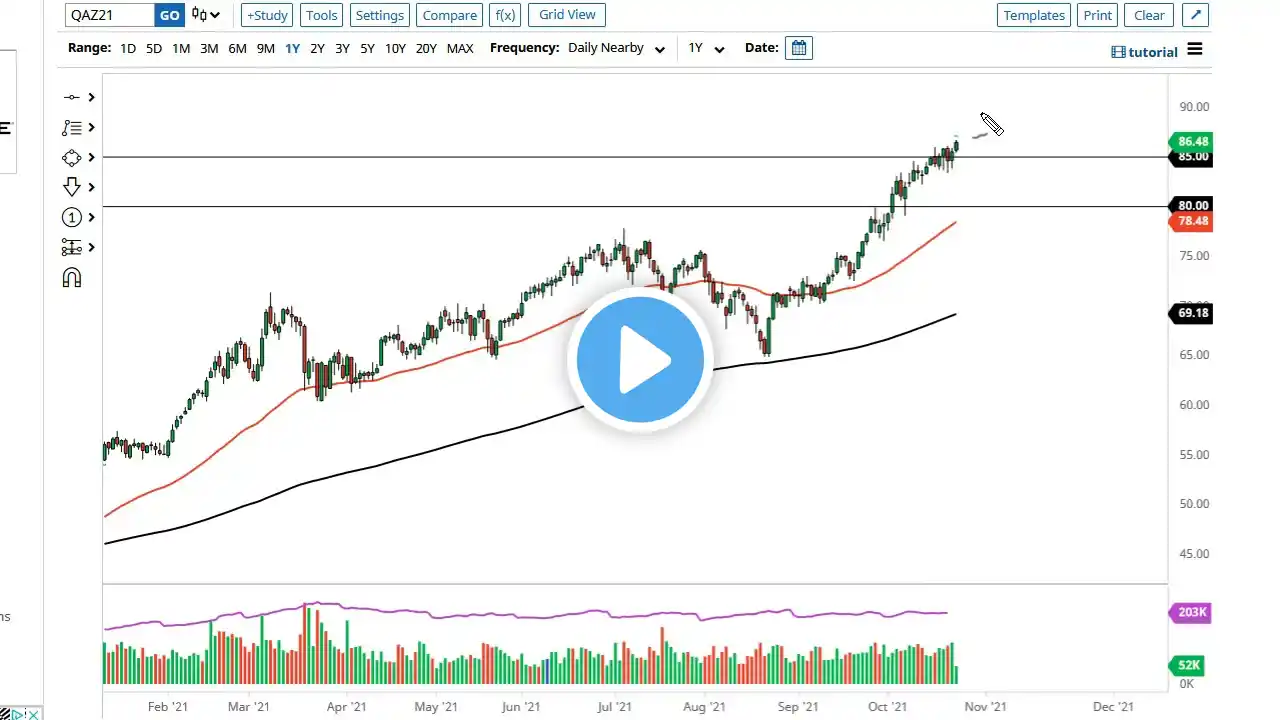Click the Dec '21 date axis label
The width and height of the screenshot is (1280, 720).
pyautogui.click(x=1112, y=706)
